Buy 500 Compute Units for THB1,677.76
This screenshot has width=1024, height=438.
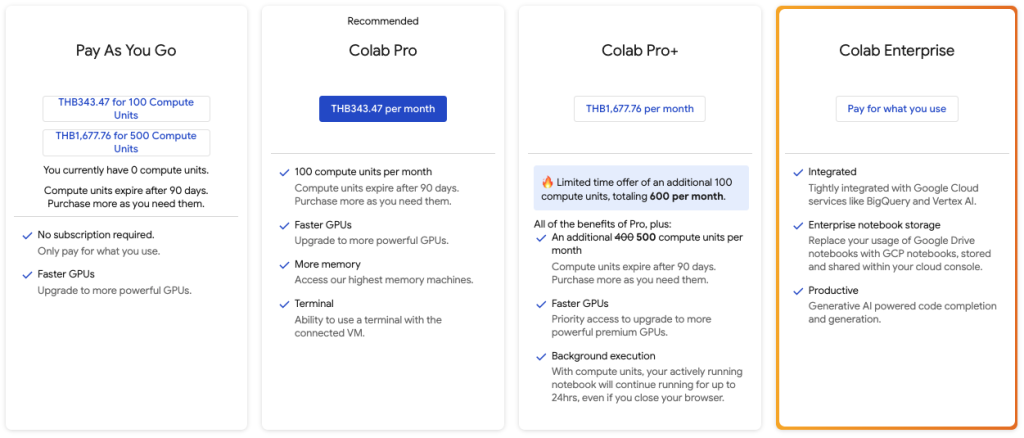(126, 142)
